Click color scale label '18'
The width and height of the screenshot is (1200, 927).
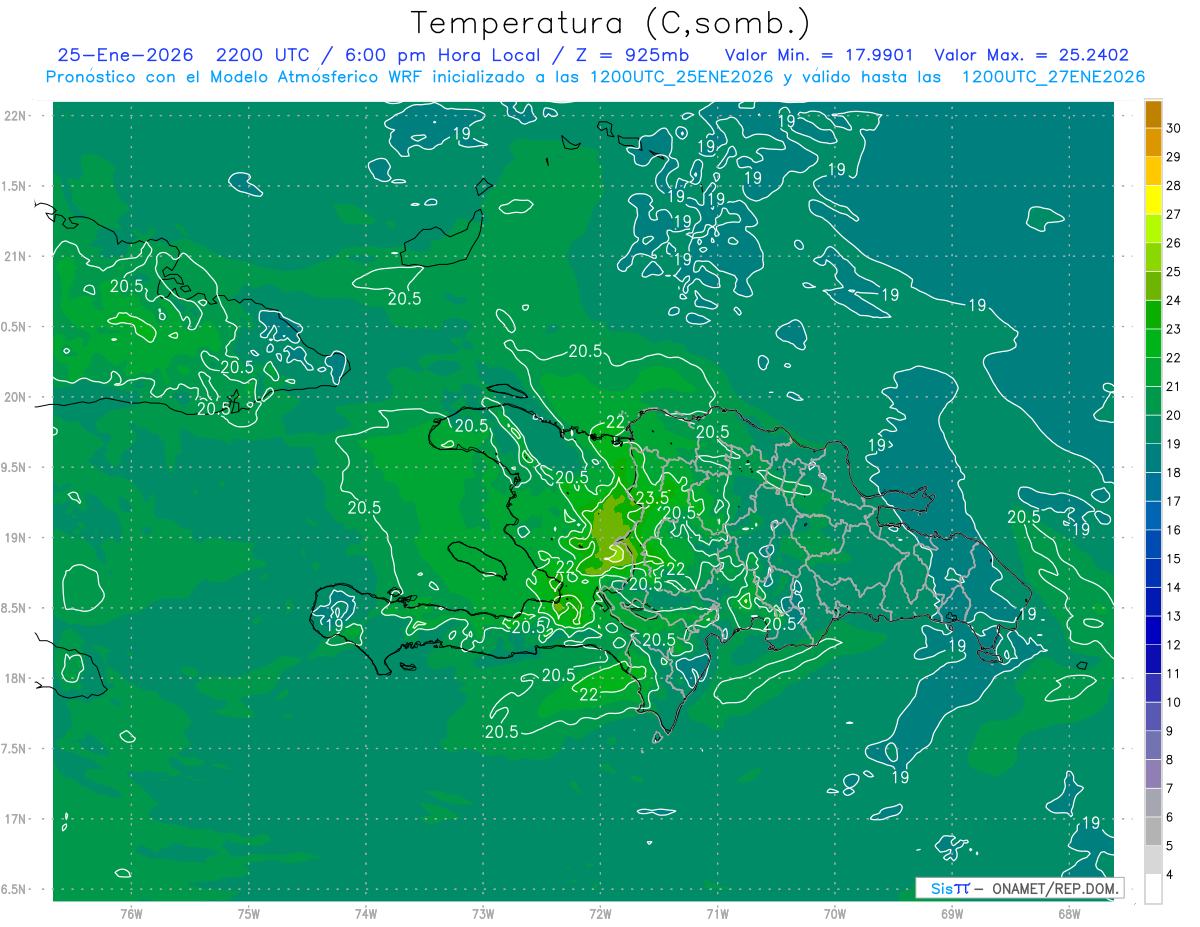1173,472
